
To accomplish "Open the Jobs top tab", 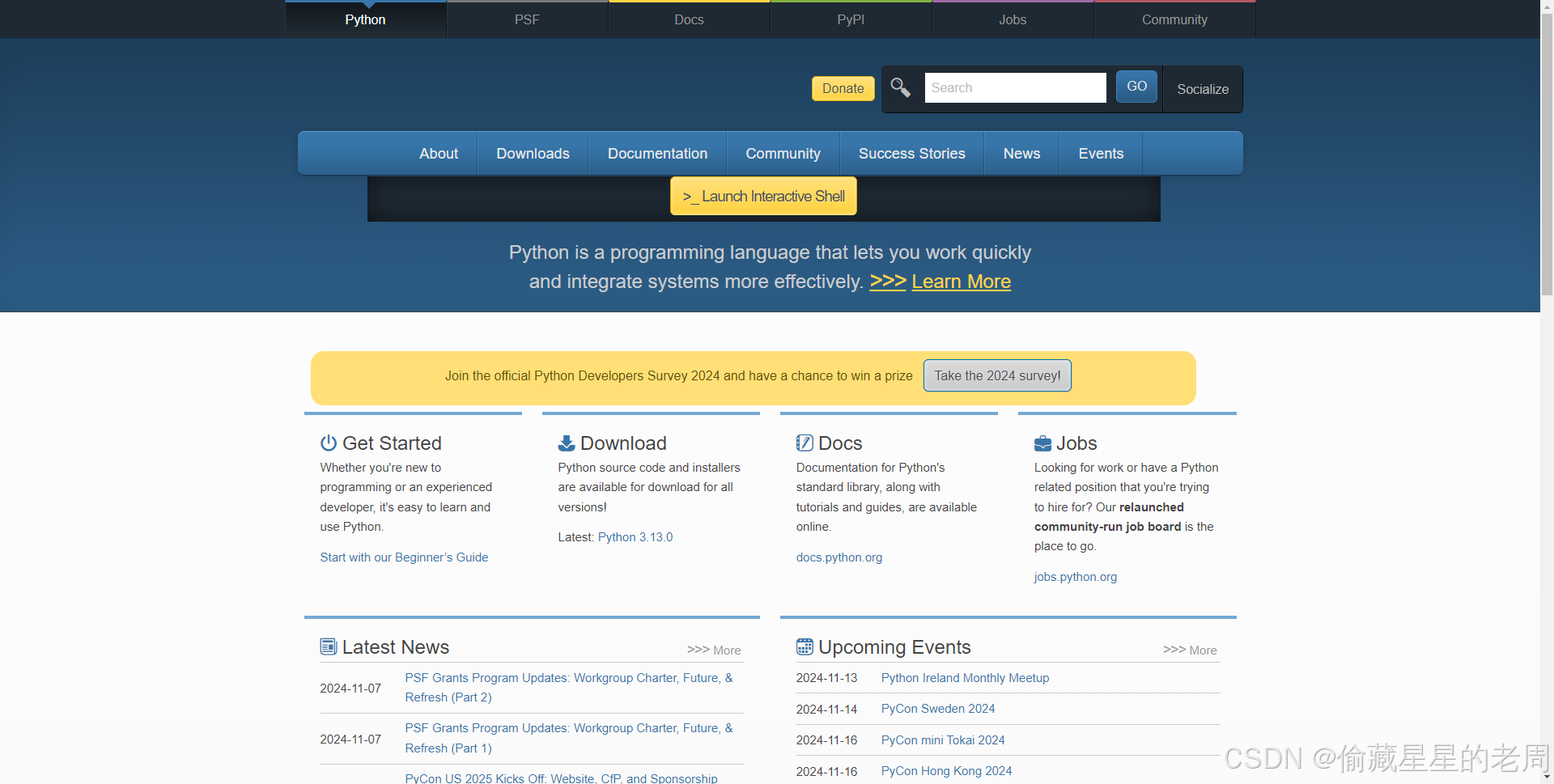I will pyautogui.click(x=1013, y=19).
